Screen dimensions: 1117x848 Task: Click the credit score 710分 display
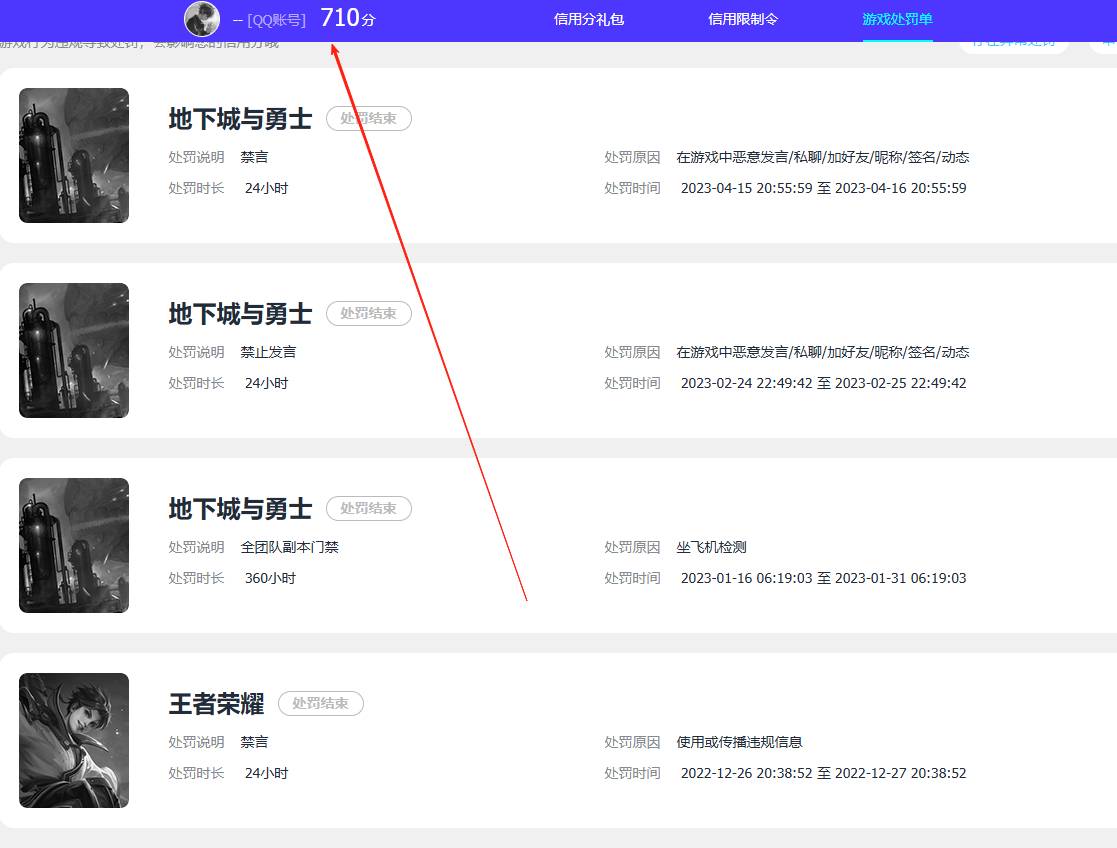click(347, 17)
